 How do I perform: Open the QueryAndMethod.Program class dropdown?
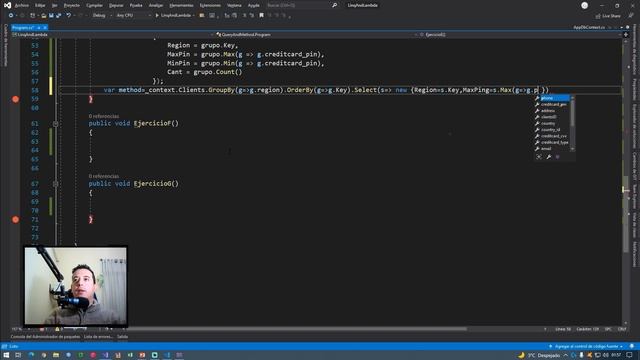coord(316,35)
